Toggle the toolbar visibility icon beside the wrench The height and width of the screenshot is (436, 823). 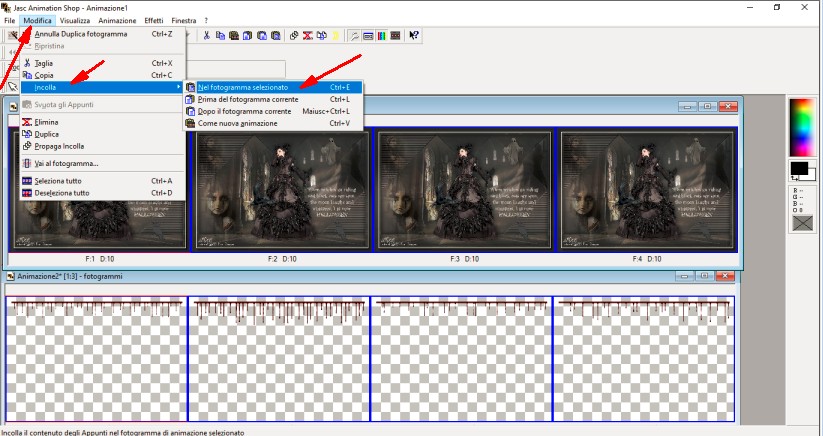tap(368, 35)
